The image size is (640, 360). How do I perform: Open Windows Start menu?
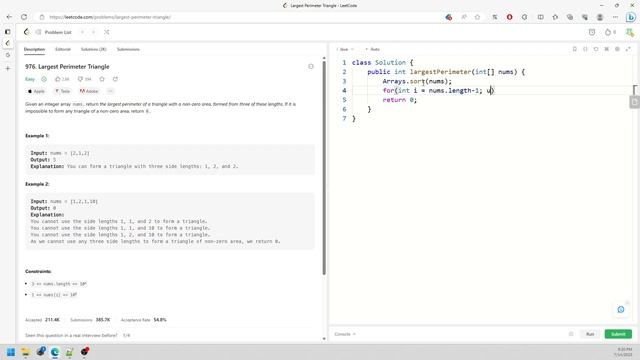tap(11, 352)
